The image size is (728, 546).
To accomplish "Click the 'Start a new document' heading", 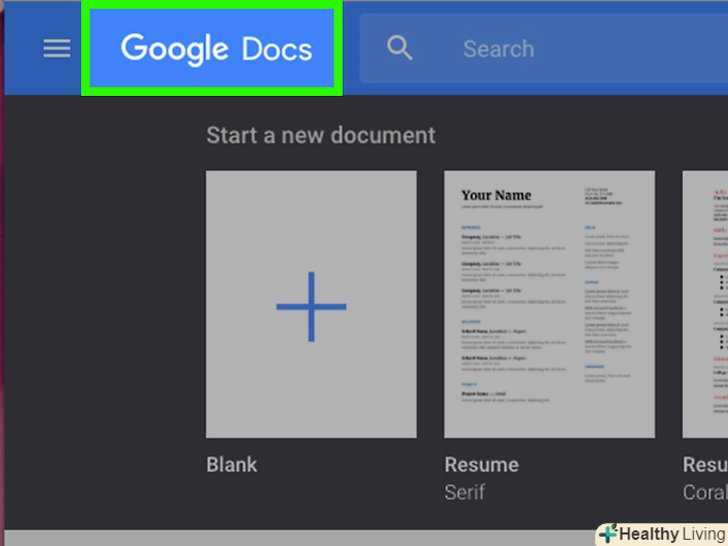I will 321,136.
